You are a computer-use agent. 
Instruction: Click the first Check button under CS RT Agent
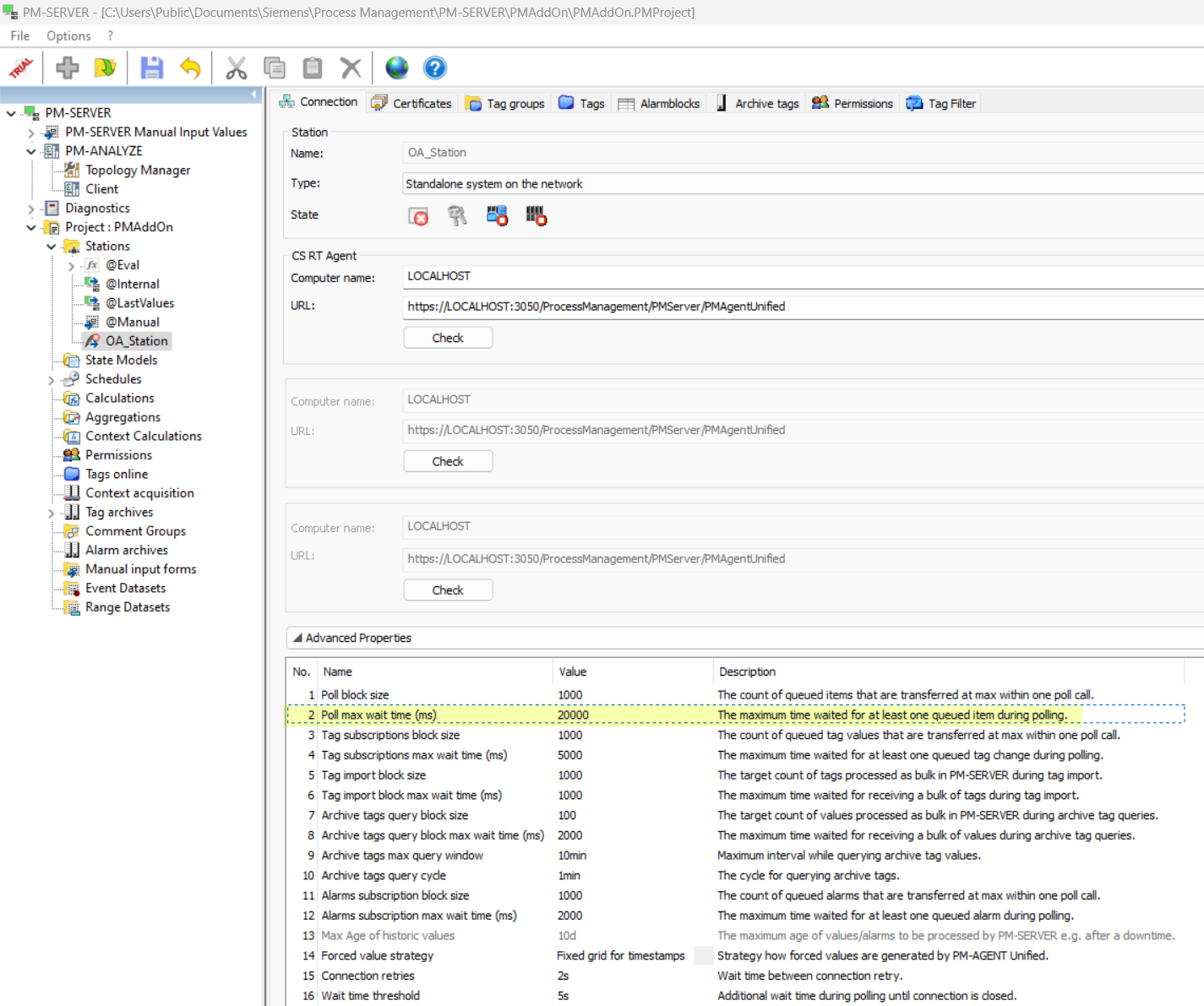pyautogui.click(x=448, y=338)
